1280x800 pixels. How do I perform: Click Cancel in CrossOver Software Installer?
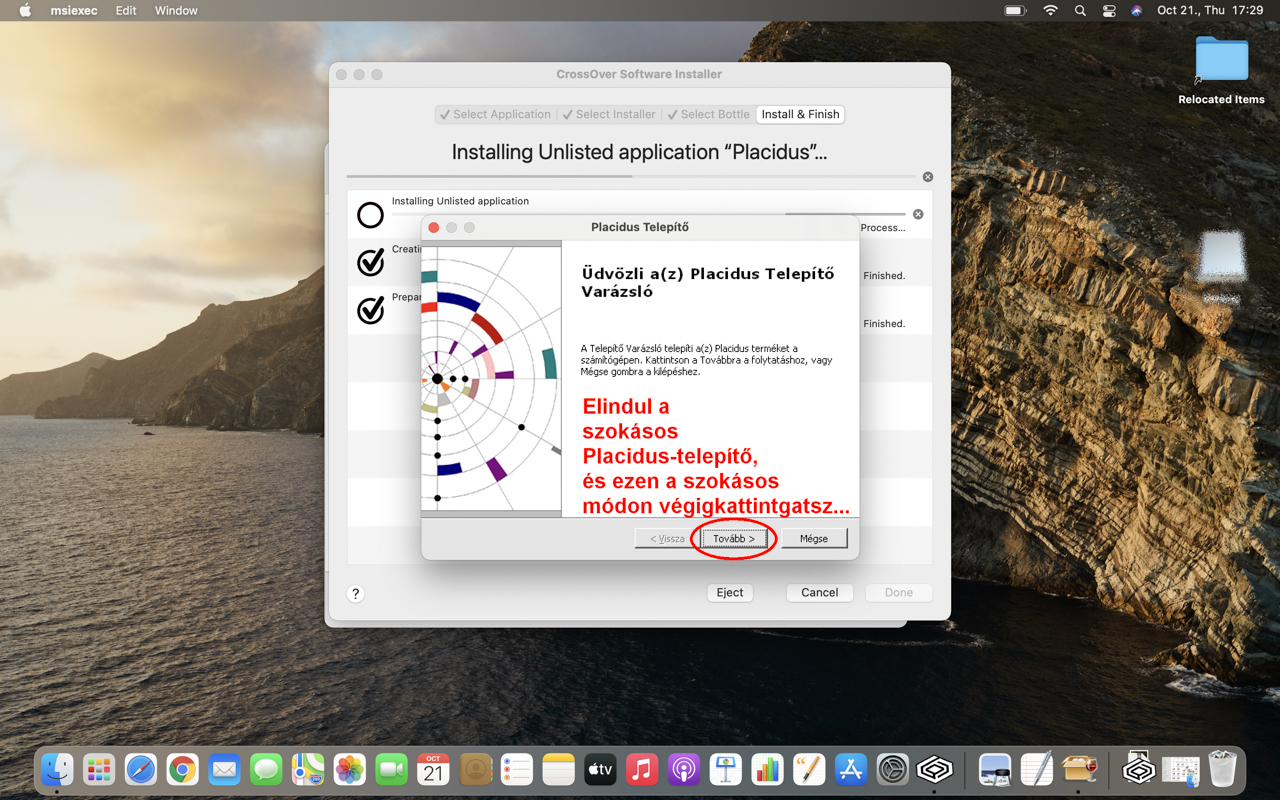point(819,592)
